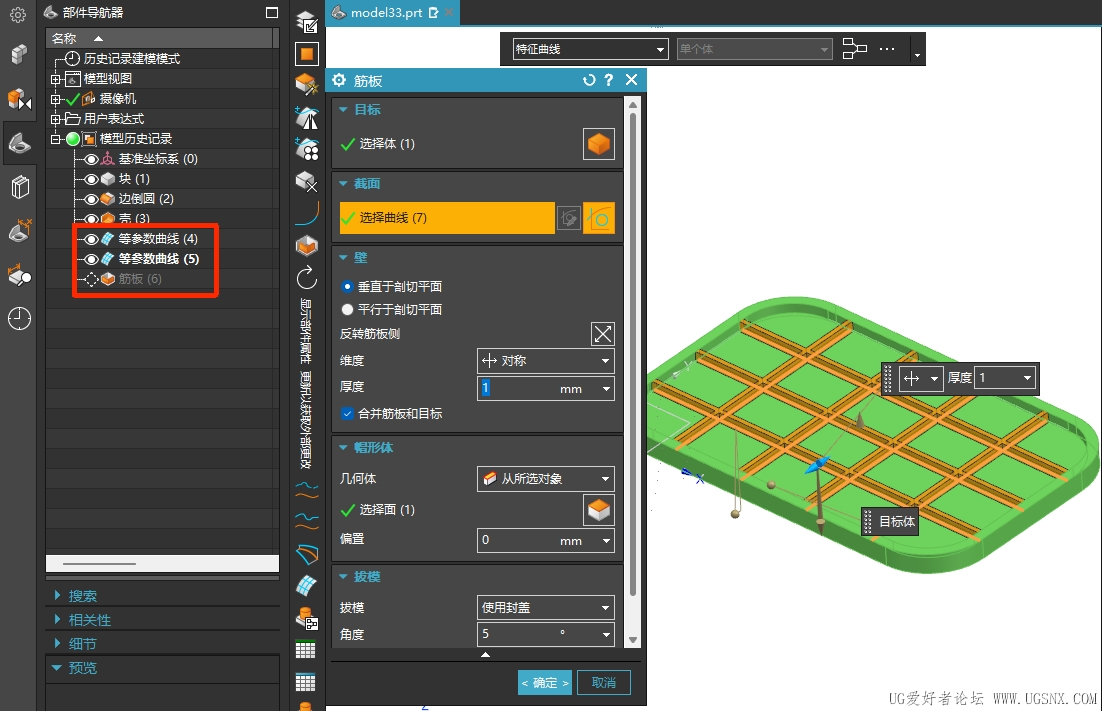
Task: Expand the User Expressions tree node
Action: coord(56,119)
